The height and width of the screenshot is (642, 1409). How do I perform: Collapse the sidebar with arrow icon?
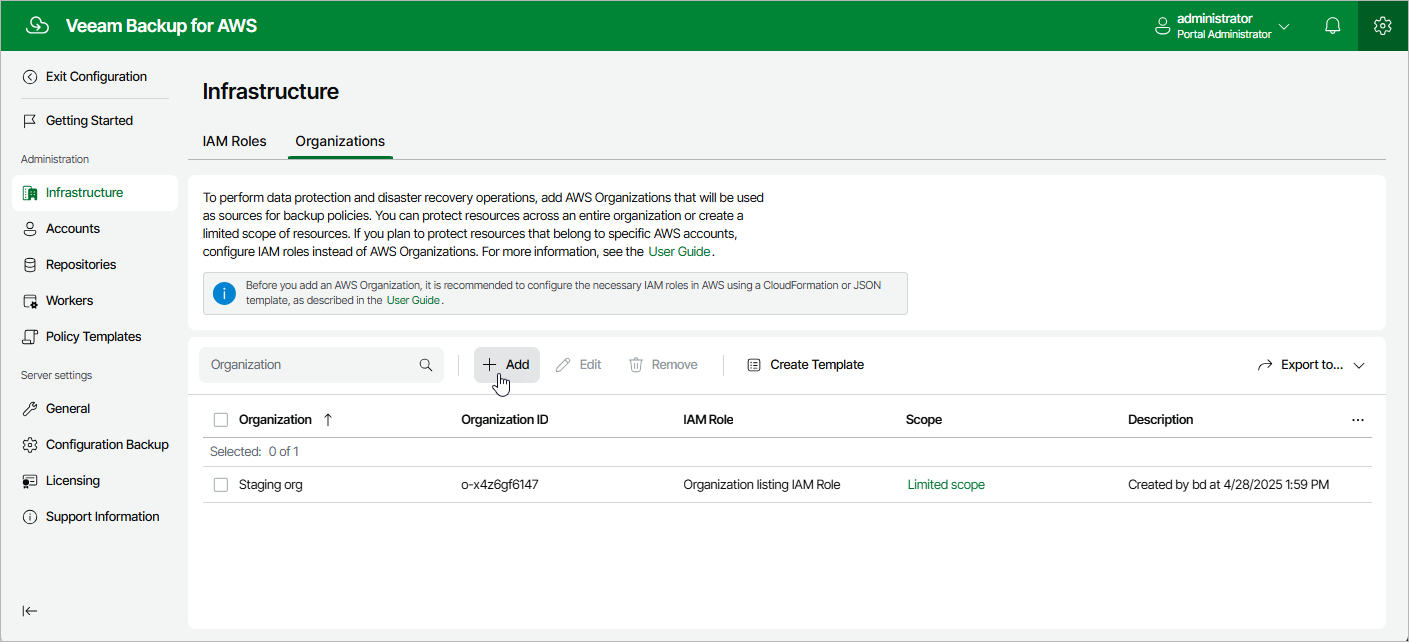[x=30, y=611]
